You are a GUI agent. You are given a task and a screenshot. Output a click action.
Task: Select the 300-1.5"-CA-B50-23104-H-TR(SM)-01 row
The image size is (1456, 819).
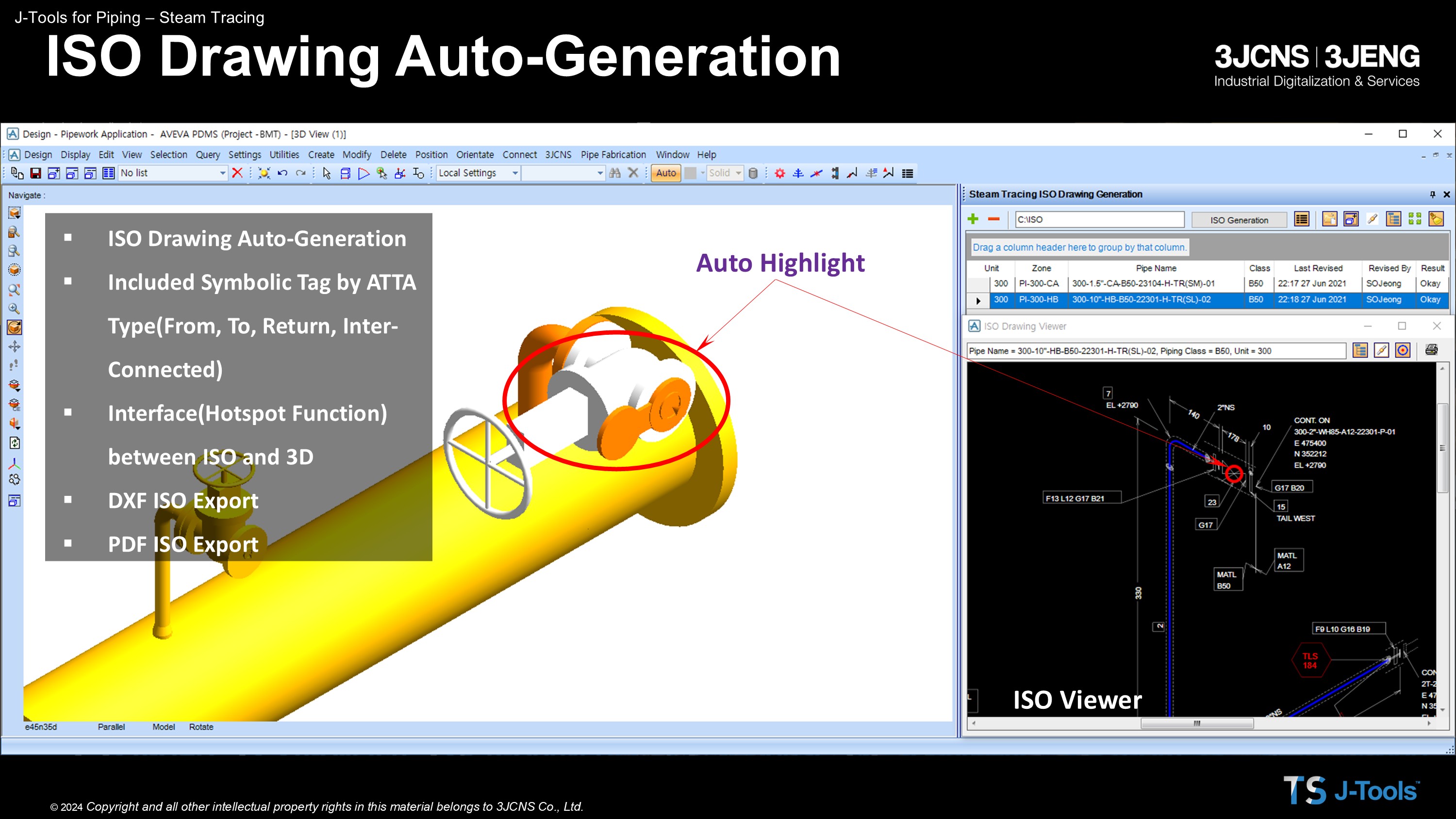[1208, 284]
